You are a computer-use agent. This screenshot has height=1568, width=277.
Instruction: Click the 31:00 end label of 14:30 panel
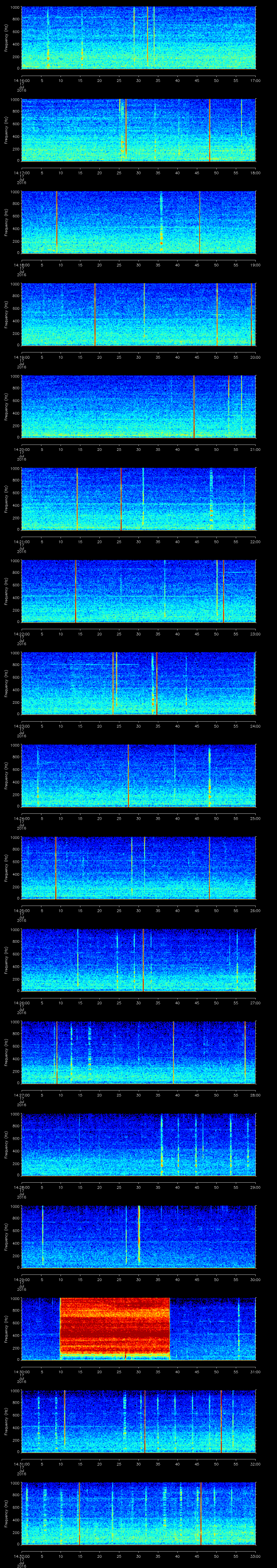[x=256, y=1371]
